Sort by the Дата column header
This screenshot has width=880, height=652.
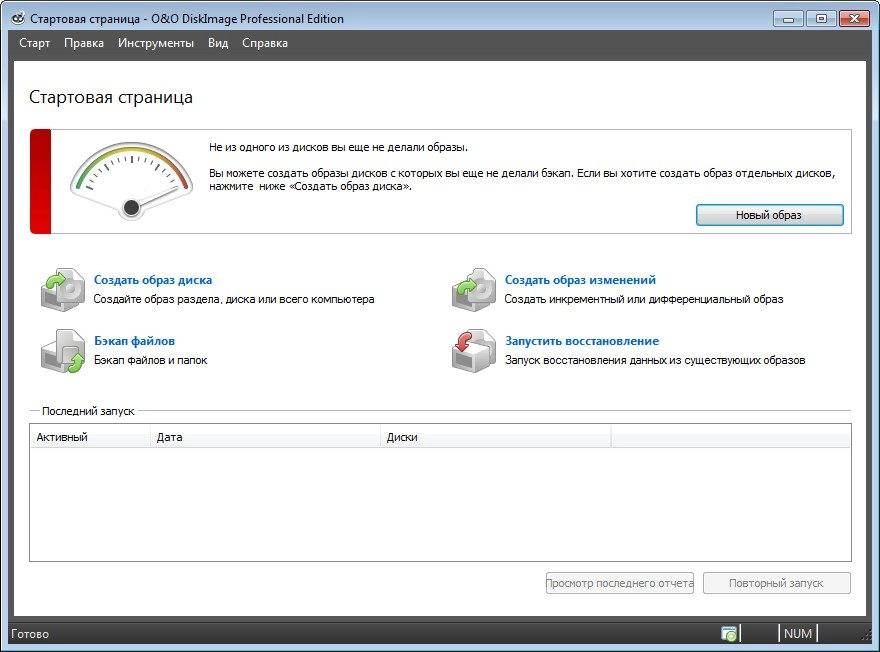click(265, 437)
